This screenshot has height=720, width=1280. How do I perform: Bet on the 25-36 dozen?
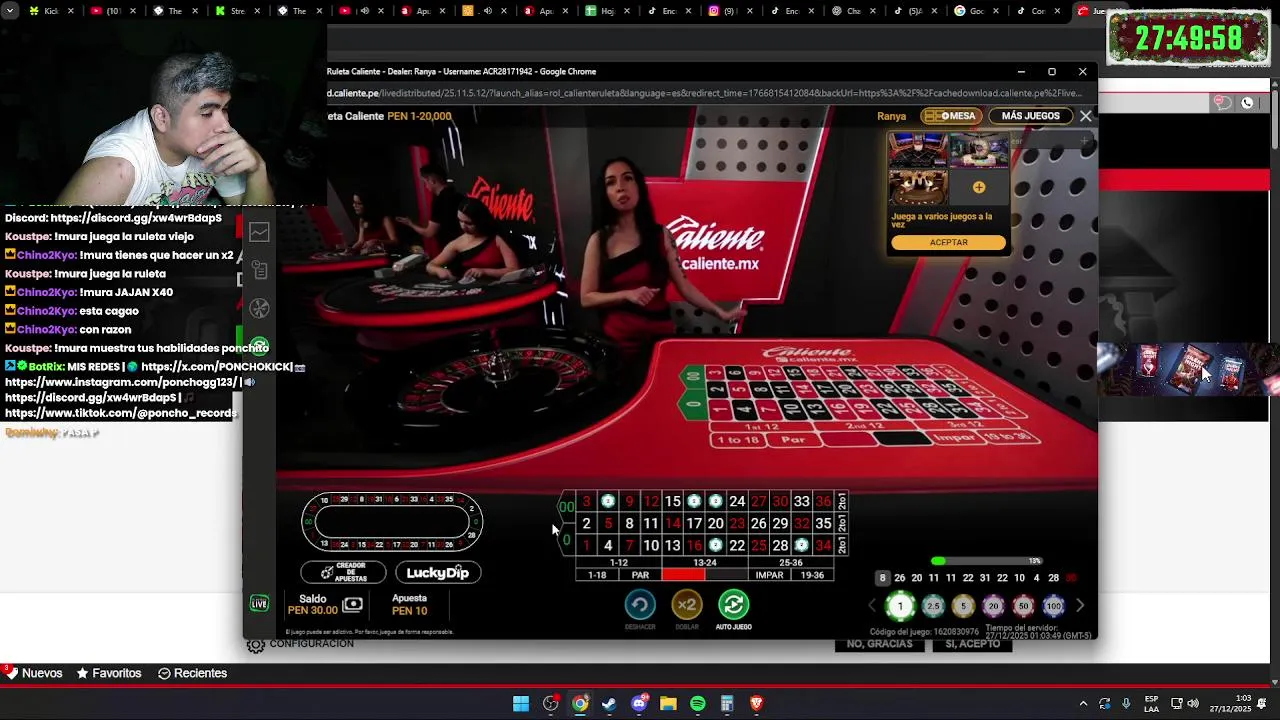pyautogui.click(x=790, y=563)
